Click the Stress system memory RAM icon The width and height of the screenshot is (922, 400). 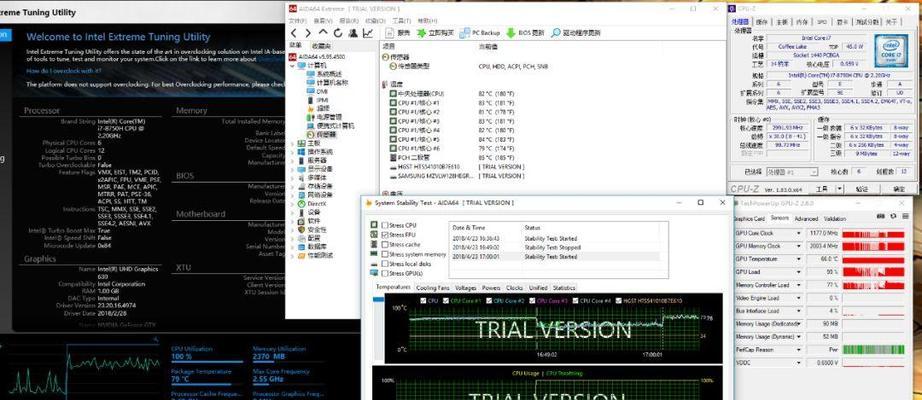pos(375,254)
